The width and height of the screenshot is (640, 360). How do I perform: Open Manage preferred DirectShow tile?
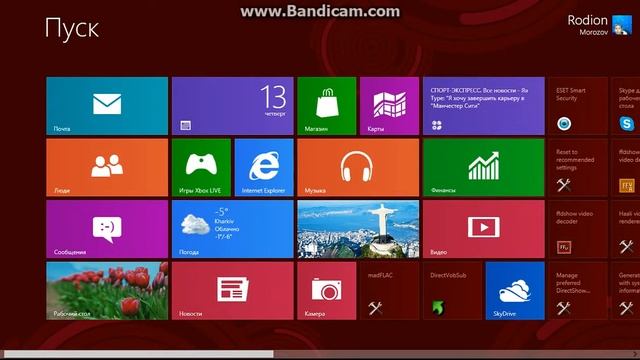pyautogui.click(x=578, y=291)
